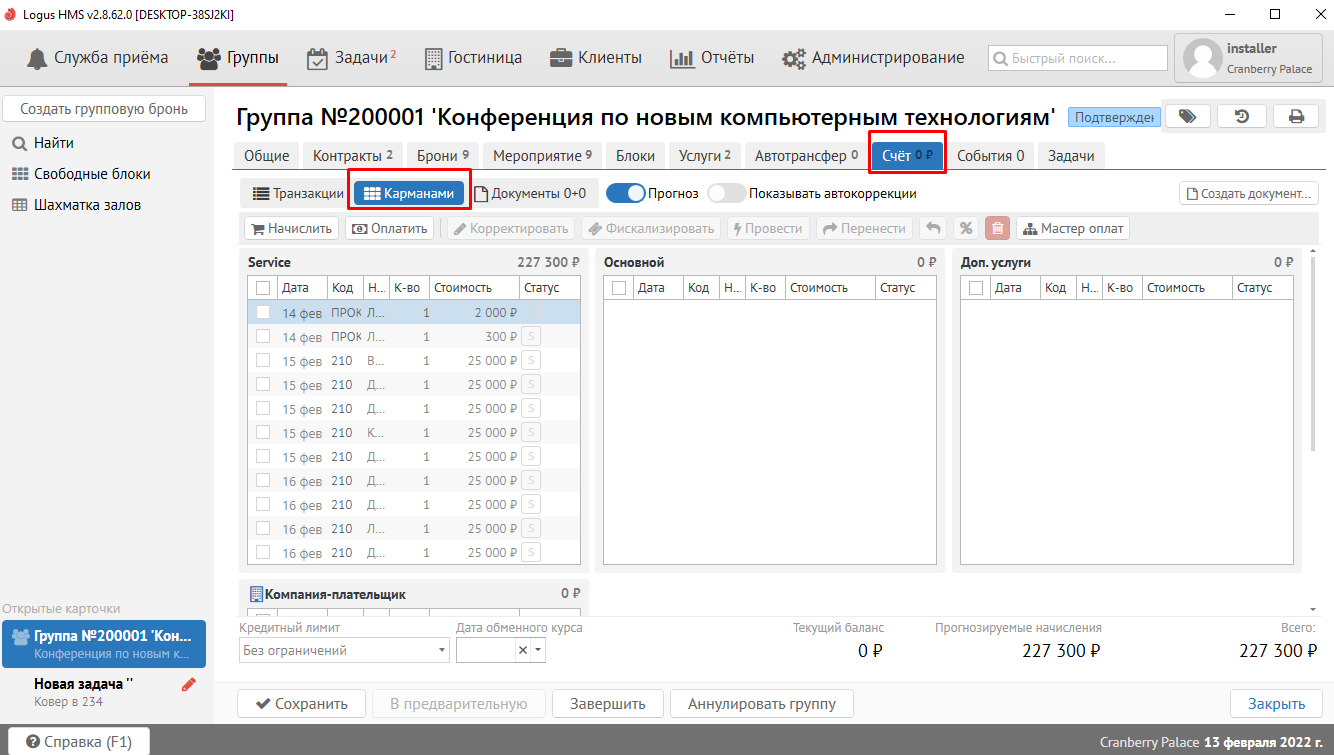This screenshot has height=755, width=1334.
Task: Click the printer icon button
Action: point(1296,116)
